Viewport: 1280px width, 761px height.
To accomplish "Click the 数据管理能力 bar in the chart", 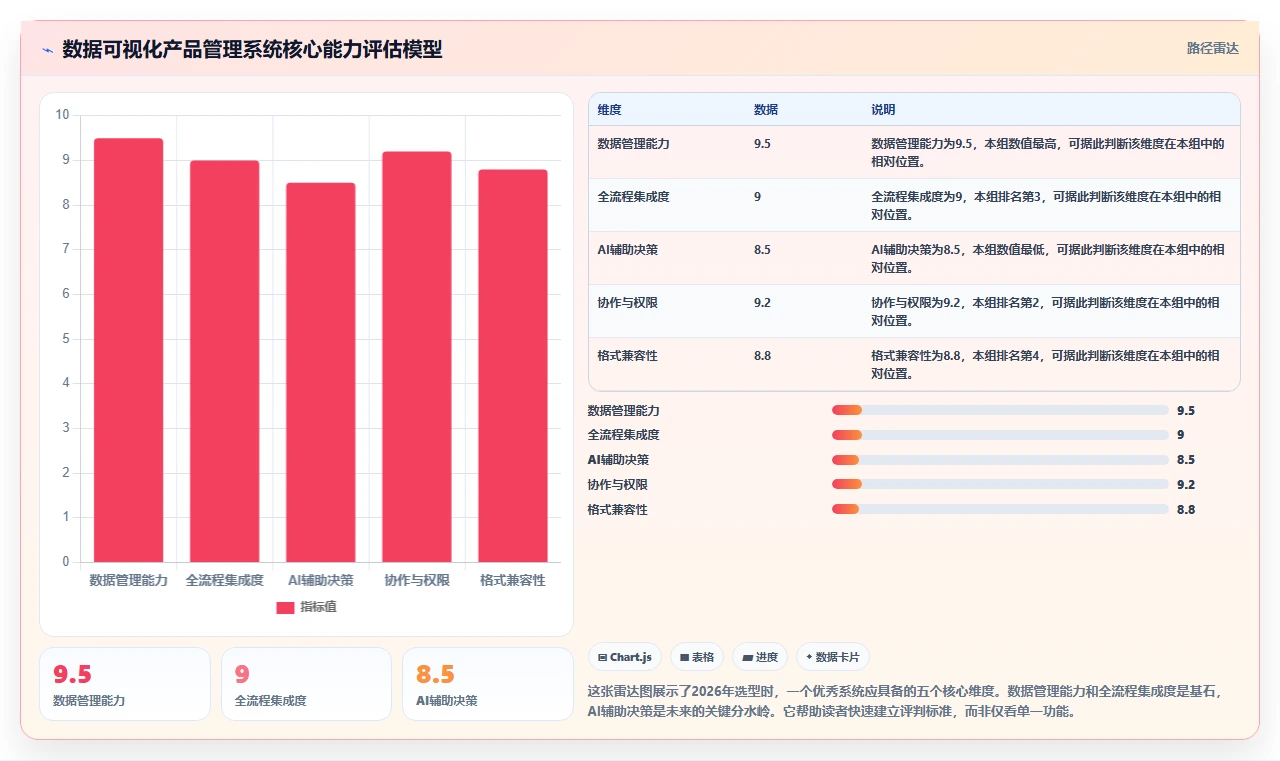I will pos(128,350).
